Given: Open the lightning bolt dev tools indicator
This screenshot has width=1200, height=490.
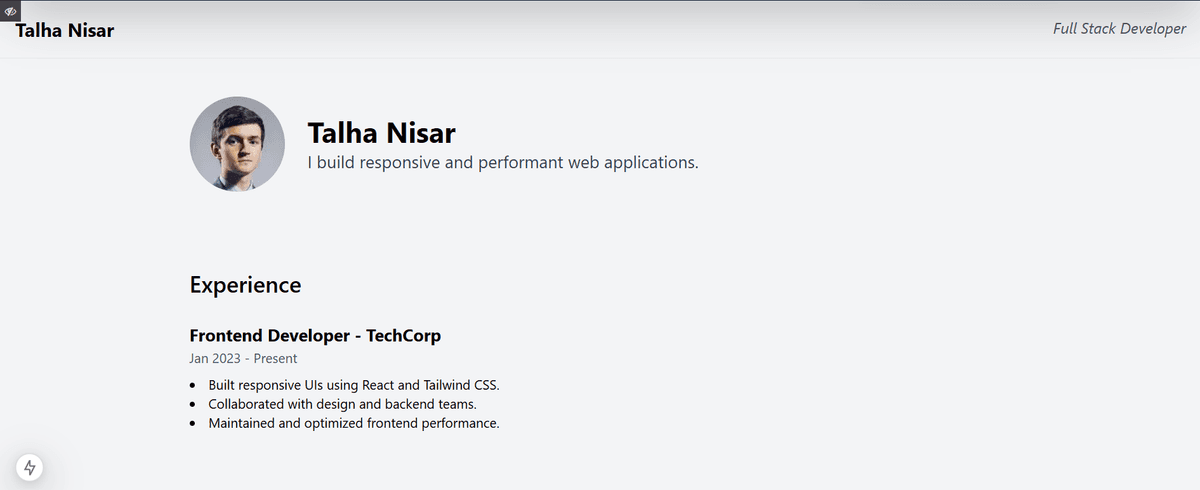Looking at the screenshot, I should click(x=30, y=467).
